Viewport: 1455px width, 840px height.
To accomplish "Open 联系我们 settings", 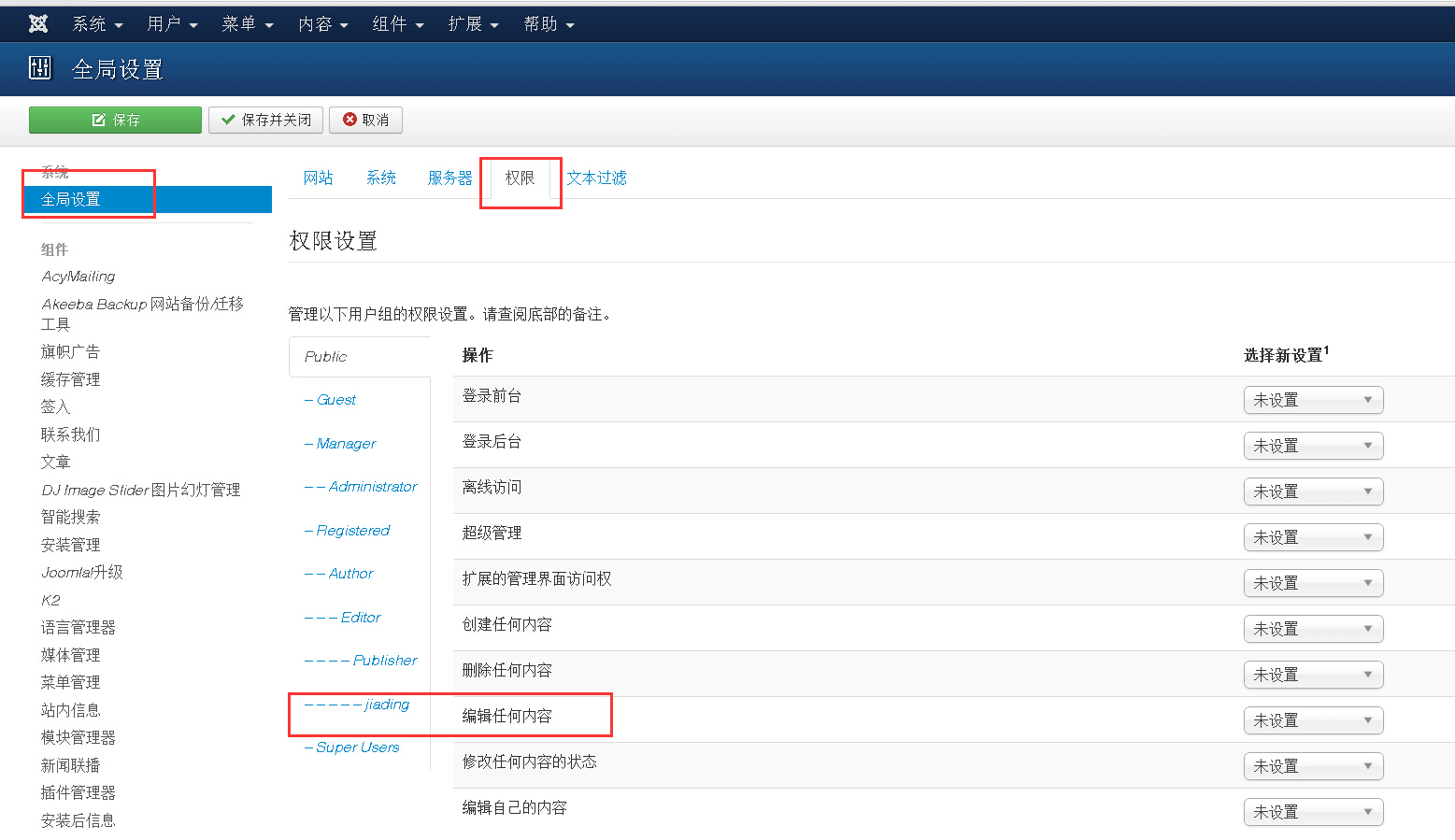I will tap(70, 434).
